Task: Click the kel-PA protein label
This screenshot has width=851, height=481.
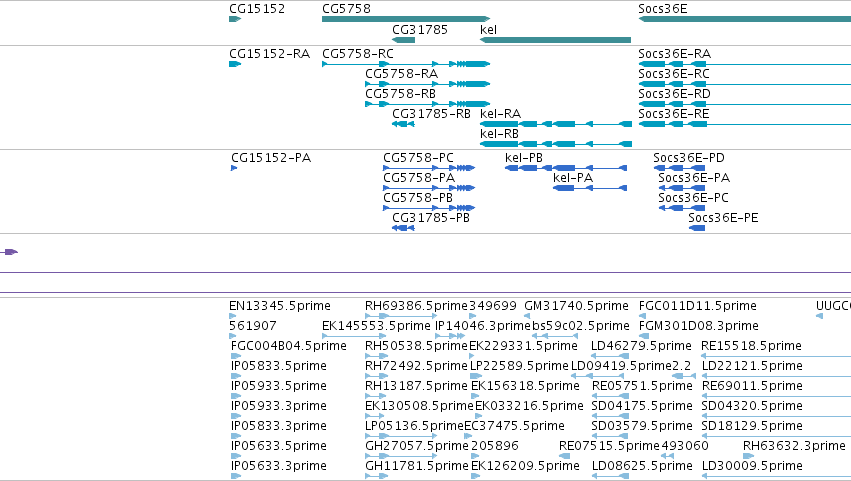Action: click(x=573, y=178)
